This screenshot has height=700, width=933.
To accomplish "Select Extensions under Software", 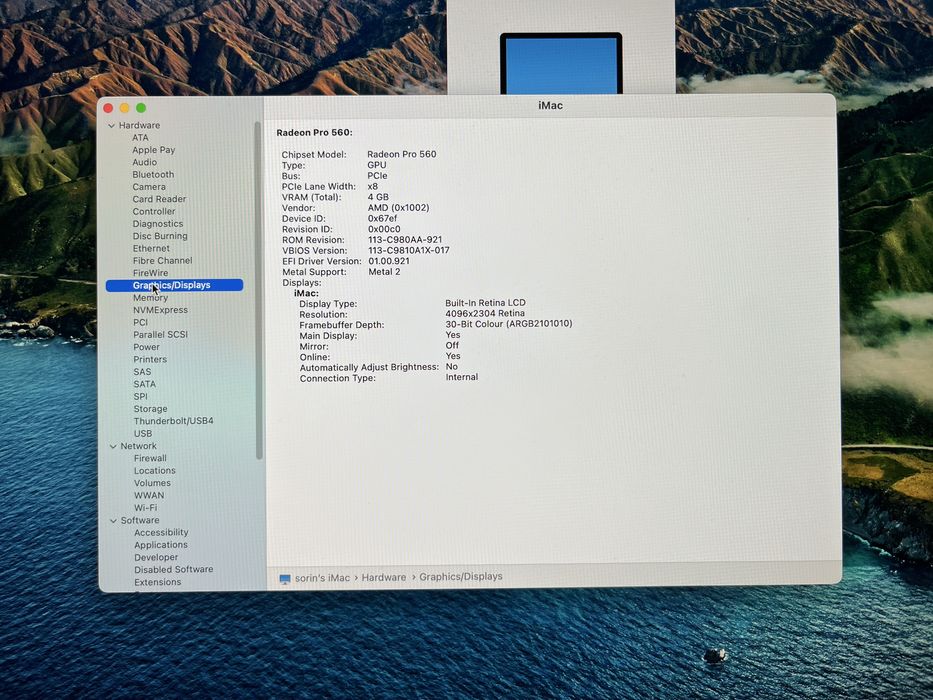I will (x=158, y=582).
